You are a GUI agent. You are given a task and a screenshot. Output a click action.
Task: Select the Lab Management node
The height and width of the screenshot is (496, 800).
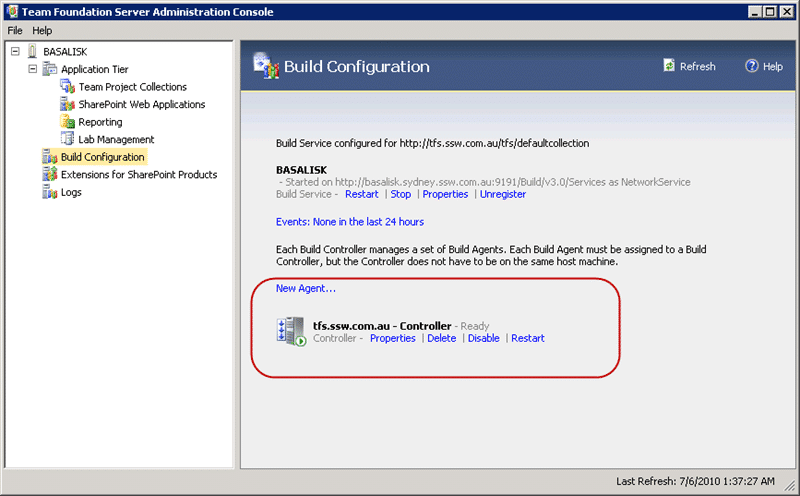pyautogui.click(x=116, y=139)
